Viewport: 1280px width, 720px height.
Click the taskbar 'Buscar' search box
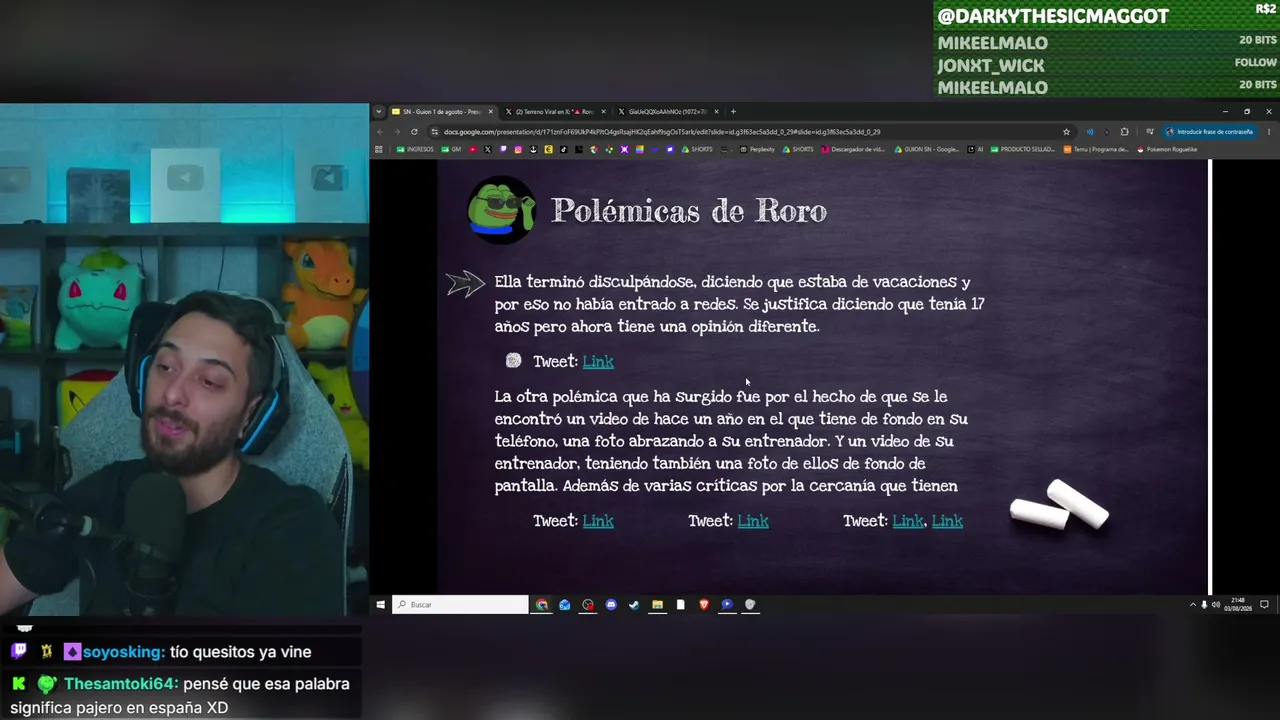point(460,605)
